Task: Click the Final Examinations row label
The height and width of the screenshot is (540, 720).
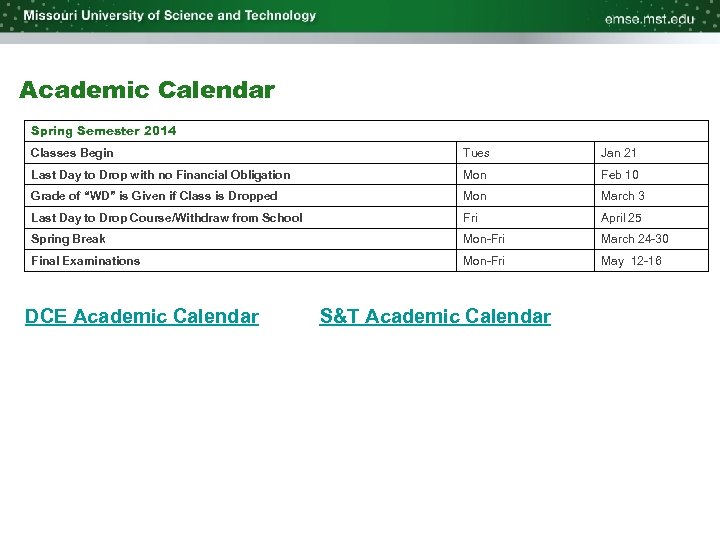Action: (x=85, y=261)
